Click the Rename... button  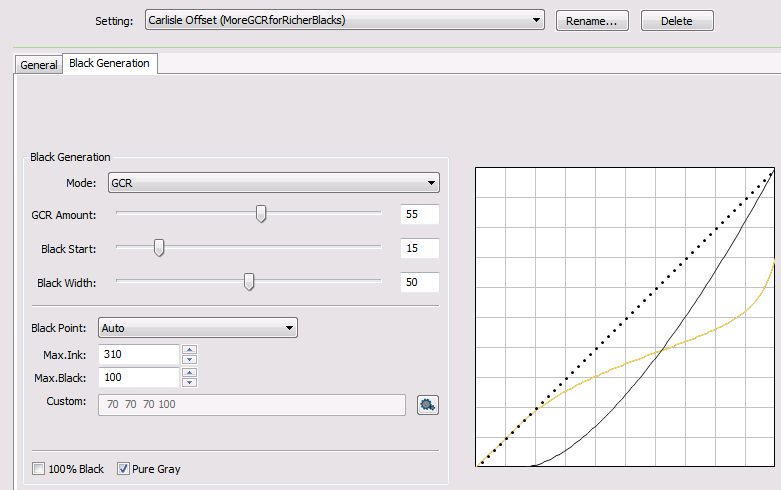592,21
